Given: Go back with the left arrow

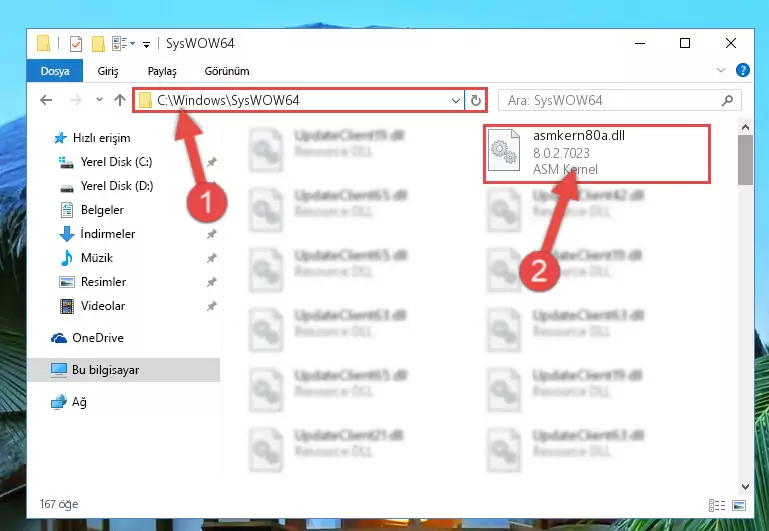Looking at the screenshot, I should [x=46, y=100].
